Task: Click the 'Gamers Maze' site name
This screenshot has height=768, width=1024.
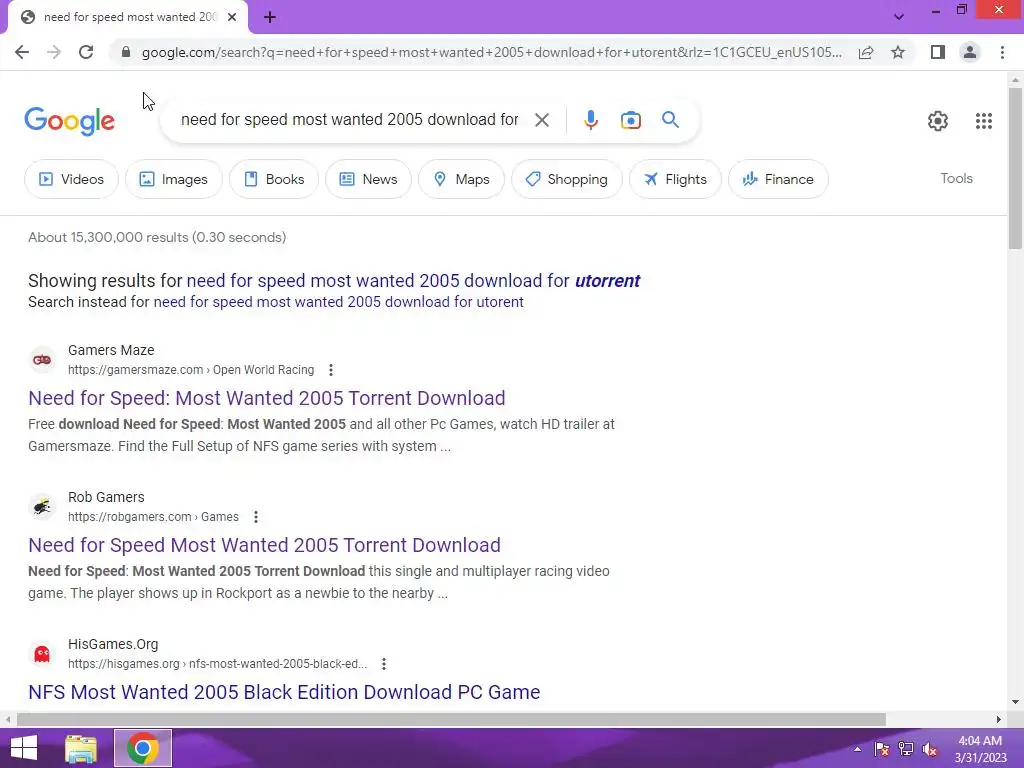Action: pyautogui.click(x=111, y=350)
